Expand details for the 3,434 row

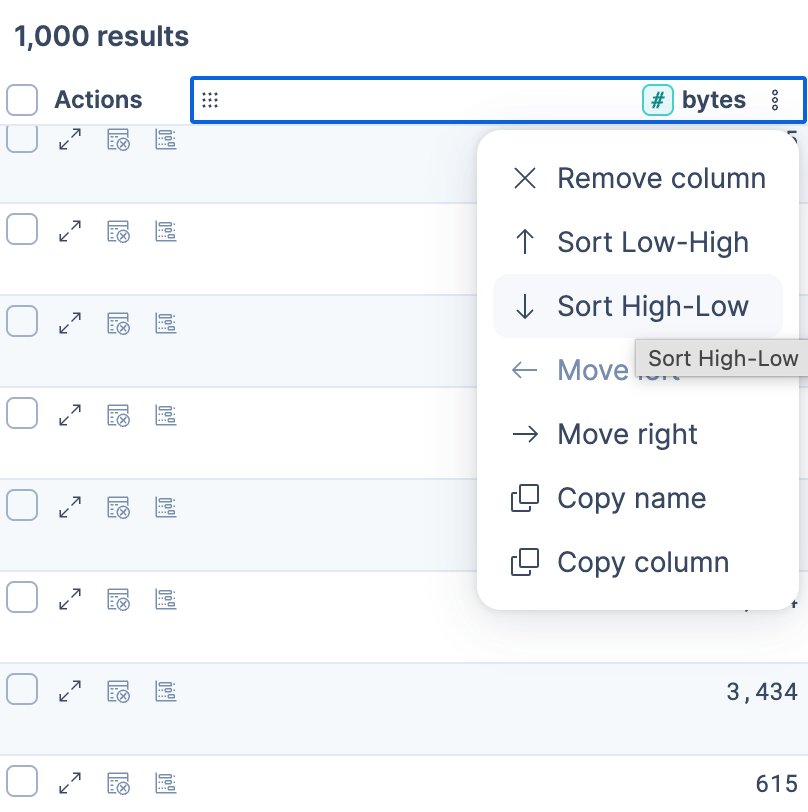(70, 691)
